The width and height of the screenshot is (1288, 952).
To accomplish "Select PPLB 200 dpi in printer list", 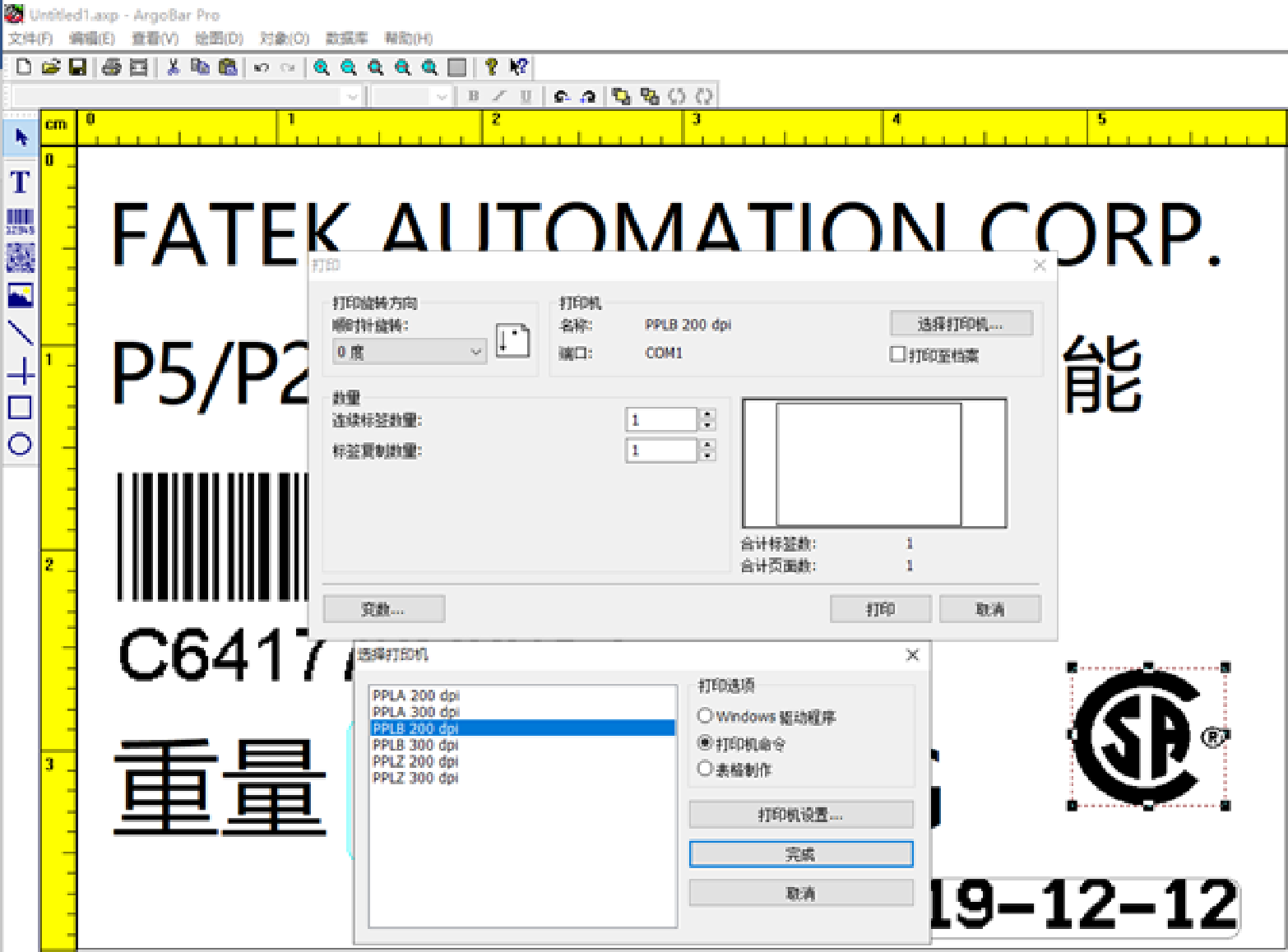I will pyautogui.click(x=522, y=728).
